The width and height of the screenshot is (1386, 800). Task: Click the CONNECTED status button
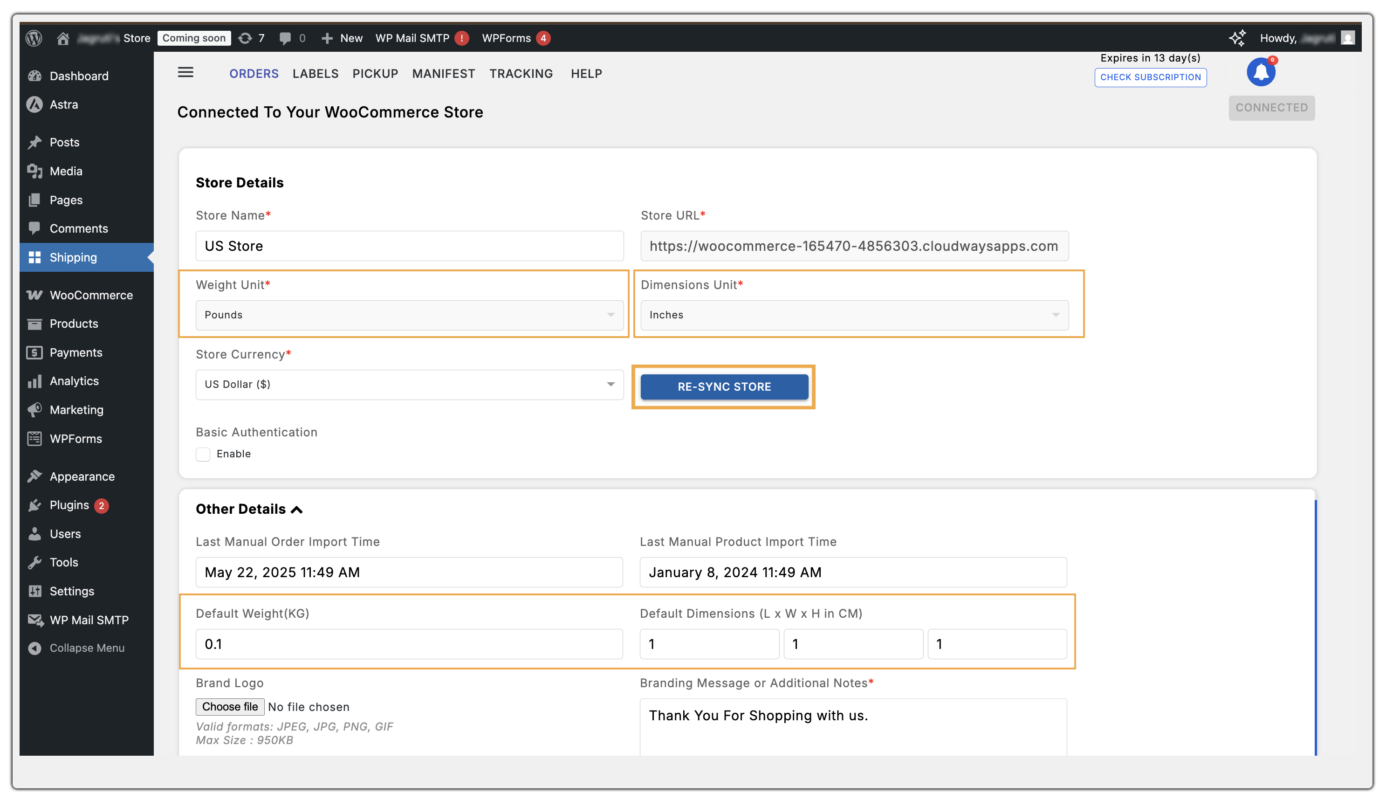click(1271, 108)
